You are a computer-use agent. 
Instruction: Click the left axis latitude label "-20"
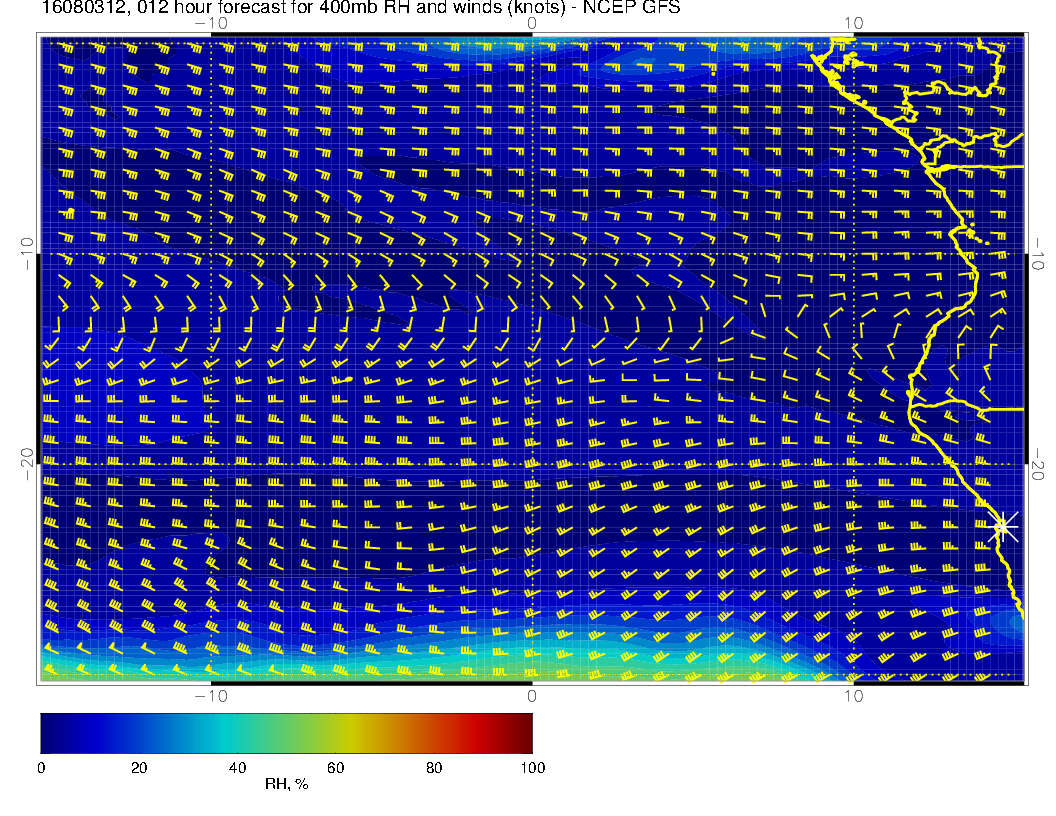tap(27, 464)
